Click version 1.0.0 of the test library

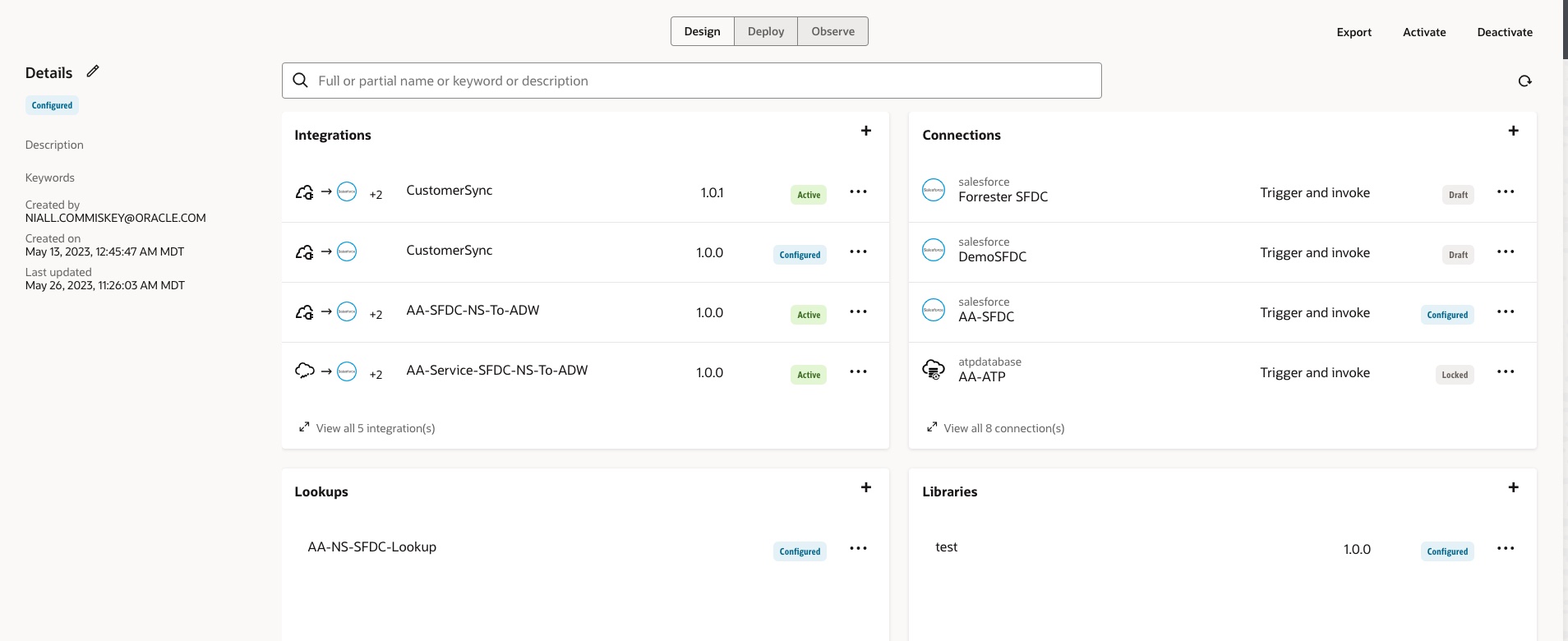point(1357,549)
